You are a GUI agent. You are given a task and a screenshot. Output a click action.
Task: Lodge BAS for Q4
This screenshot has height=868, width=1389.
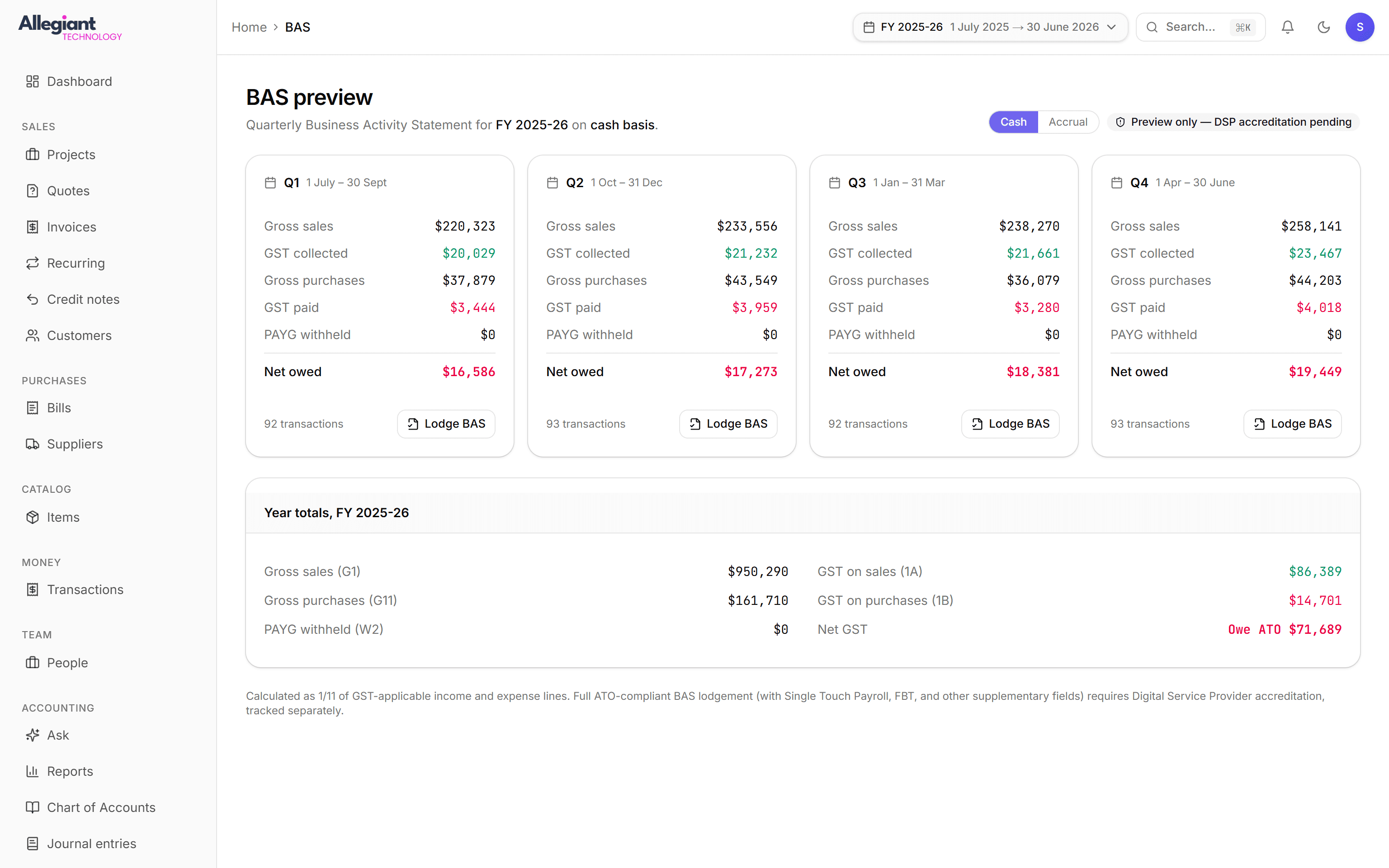(x=1293, y=424)
